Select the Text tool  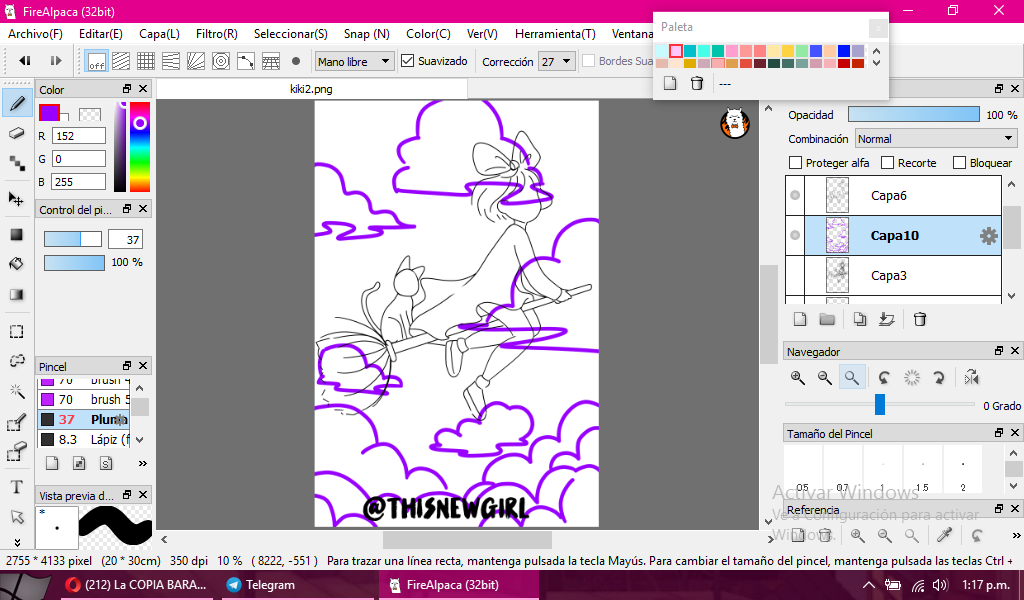pos(17,487)
